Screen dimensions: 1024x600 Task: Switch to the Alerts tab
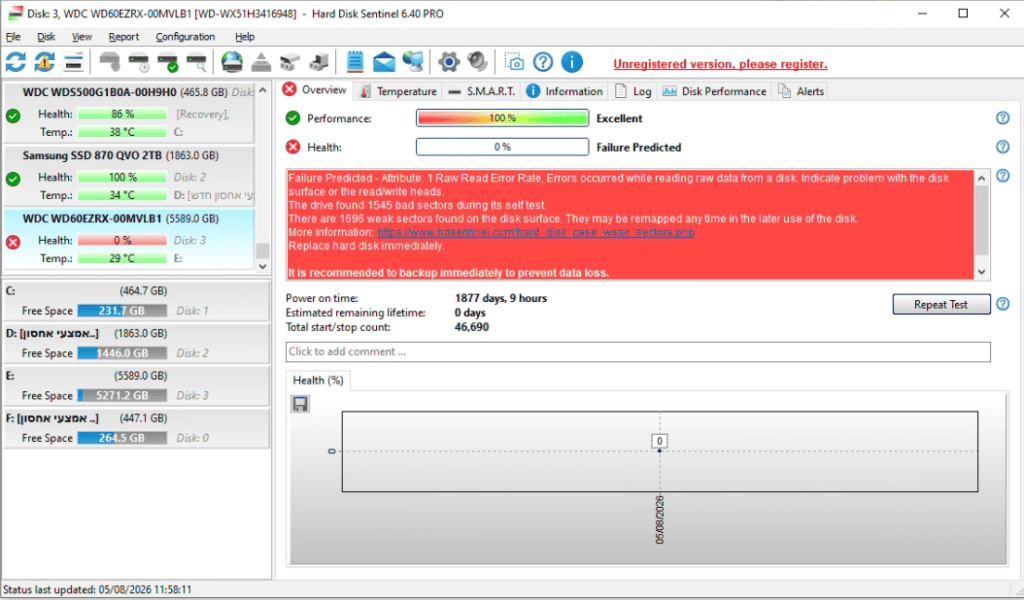point(801,91)
